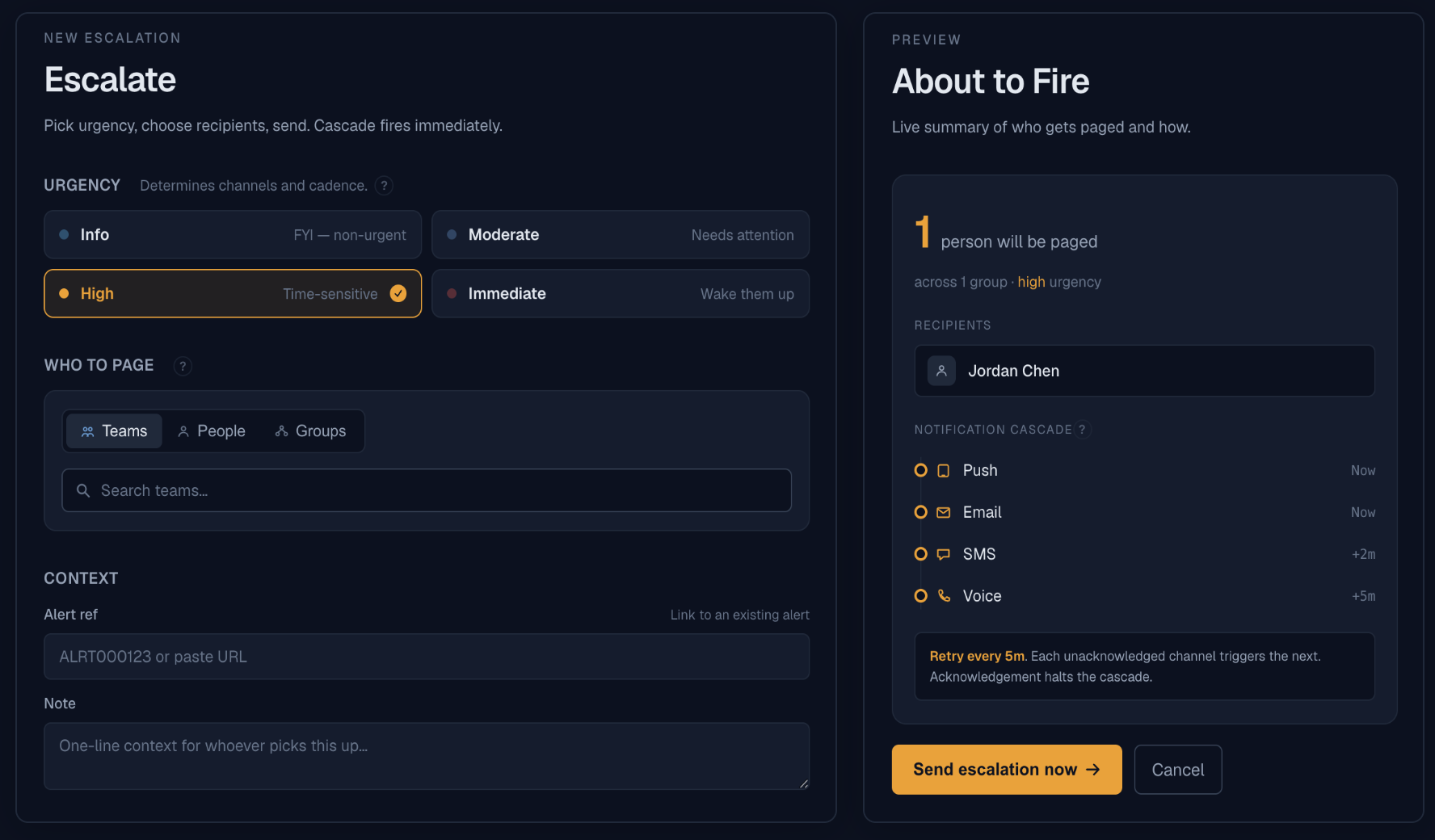Click the checked High urgency option
The width and height of the screenshot is (1435, 840).
point(233,294)
